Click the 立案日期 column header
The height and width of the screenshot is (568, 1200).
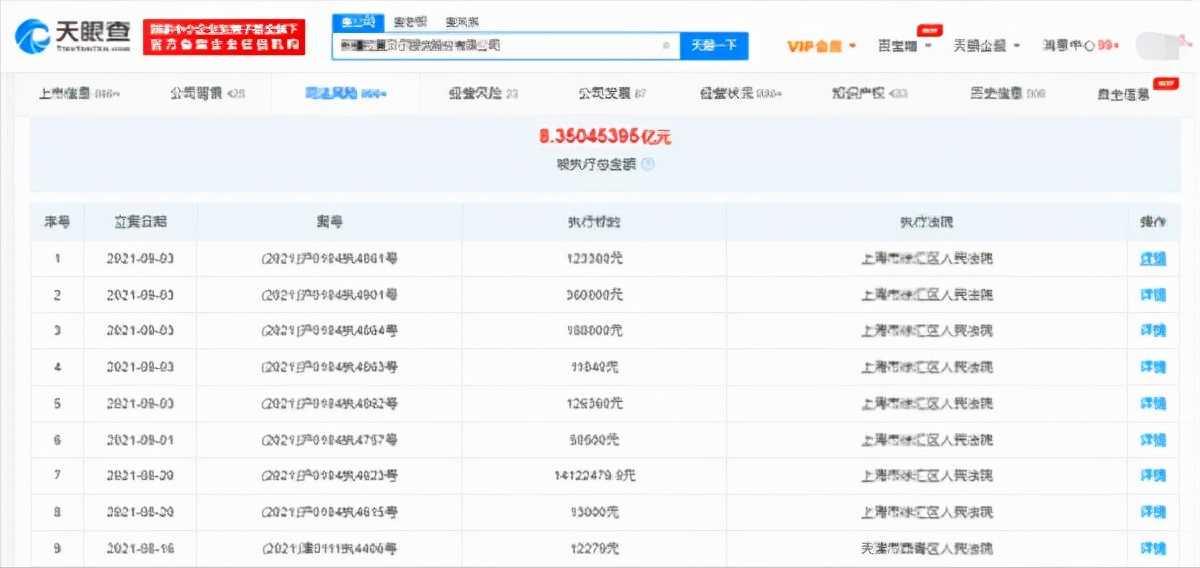pyautogui.click(x=140, y=222)
